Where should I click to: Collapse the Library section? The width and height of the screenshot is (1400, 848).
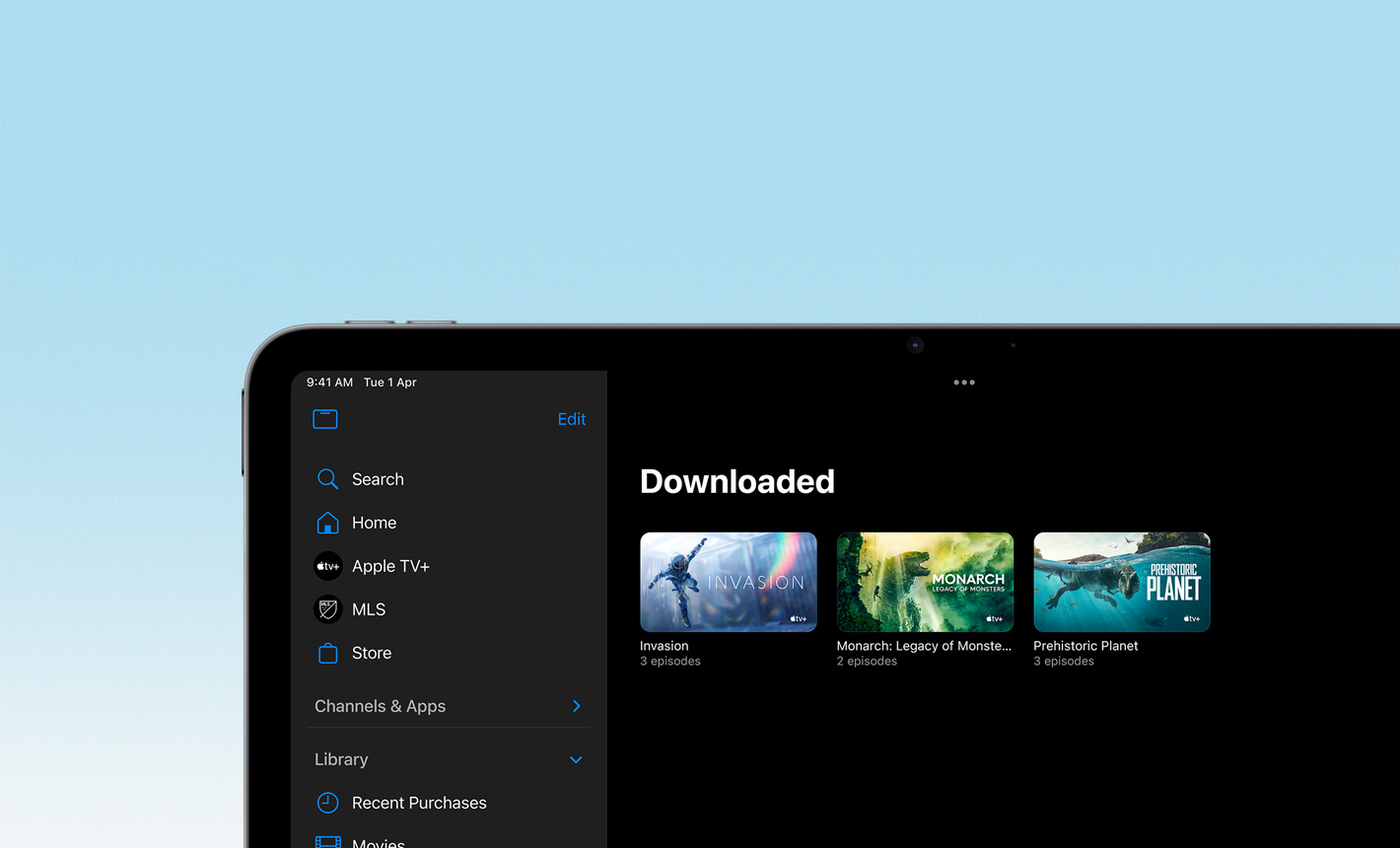pyautogui.click(x=576, y=759)
